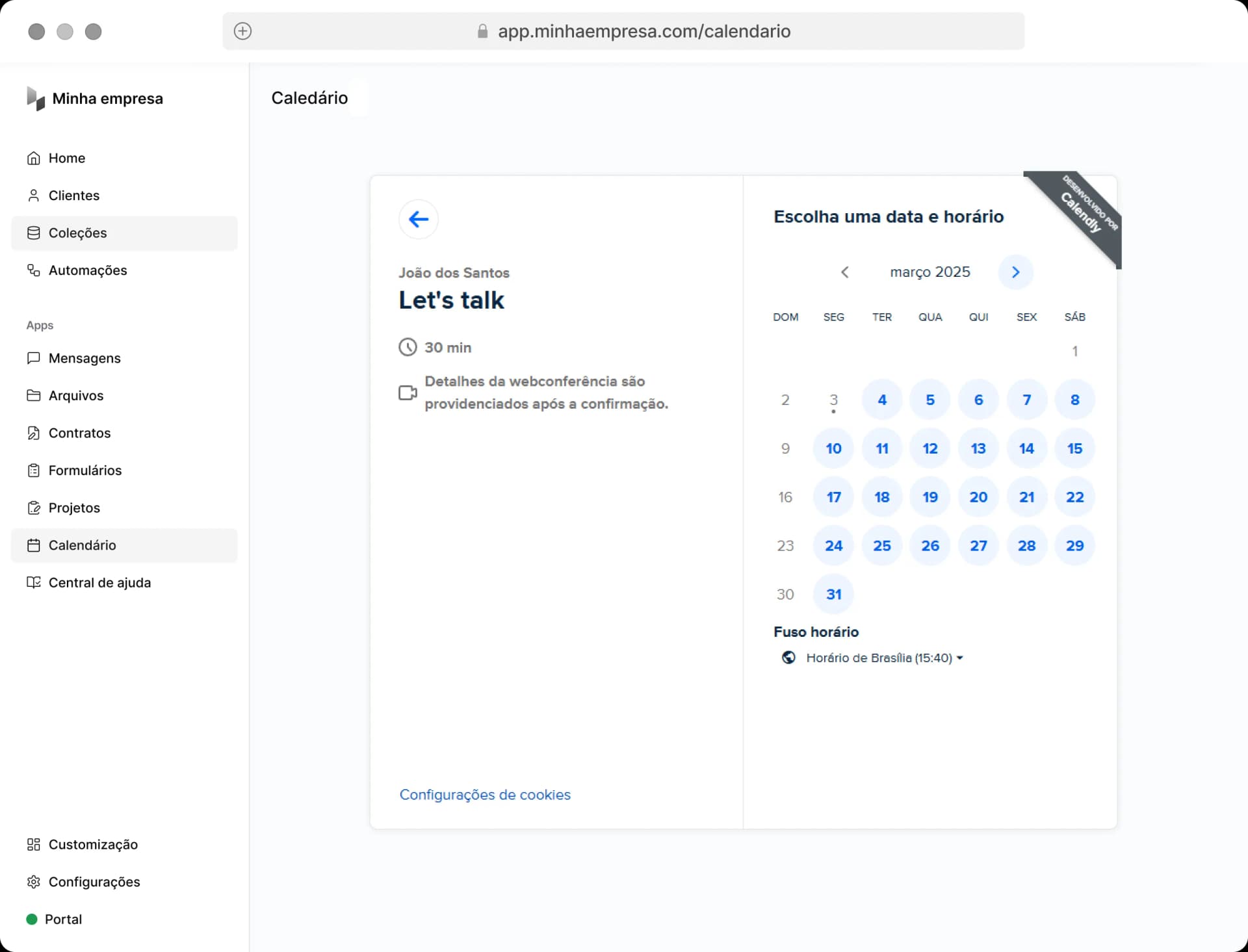Go to next month with the right arrow
This screenshot has width=1248, height=952.
pyautogui.click(x=1015, y=272)
